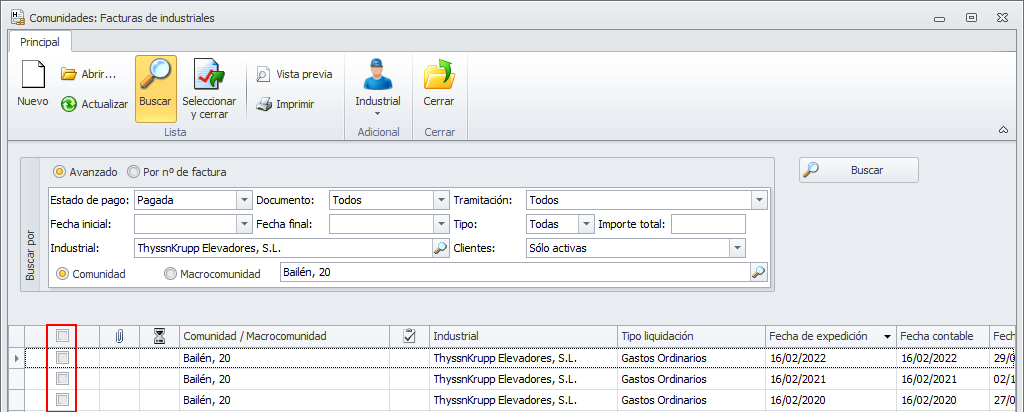Open the Abrir folder icon
The height and width of the screenshot is (412, 1024).
point(69,74)
